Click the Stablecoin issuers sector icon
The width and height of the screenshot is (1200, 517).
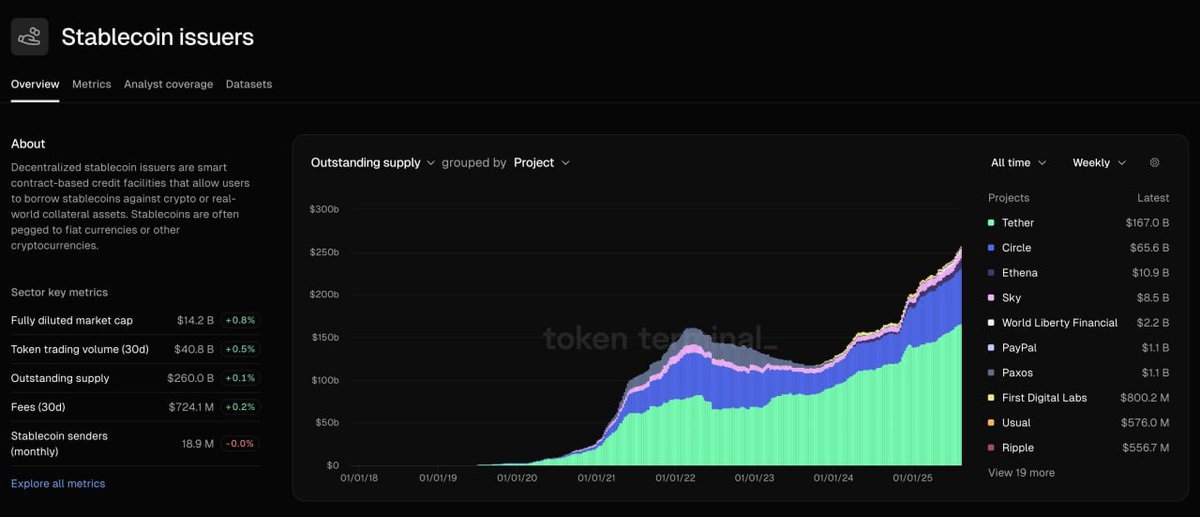(30, 37)
